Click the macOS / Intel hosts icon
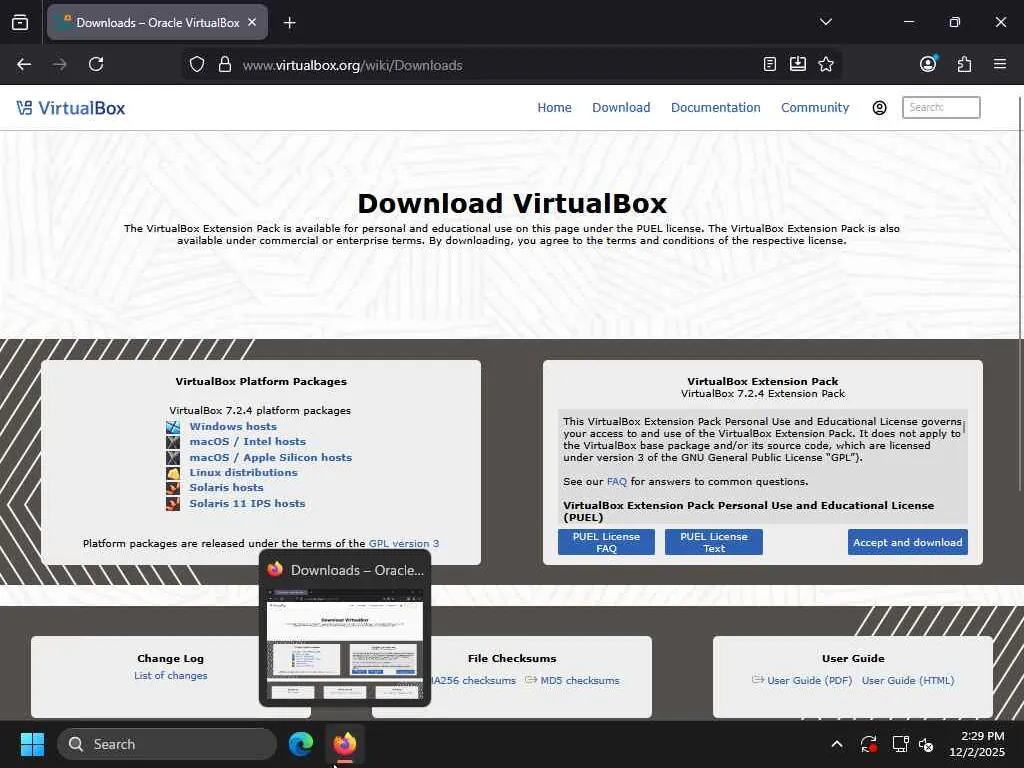The image size is (1024, 768). 172,442
